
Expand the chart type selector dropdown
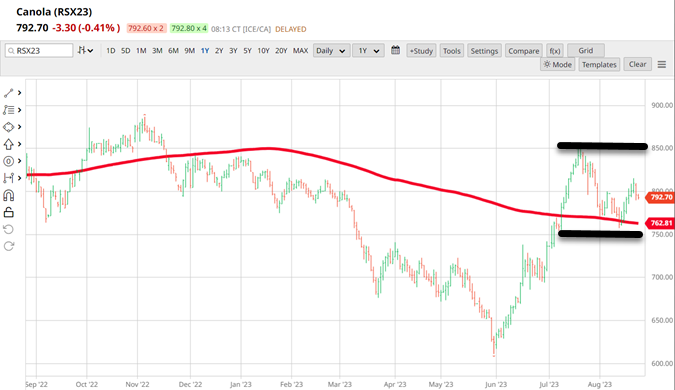[86, 50]
